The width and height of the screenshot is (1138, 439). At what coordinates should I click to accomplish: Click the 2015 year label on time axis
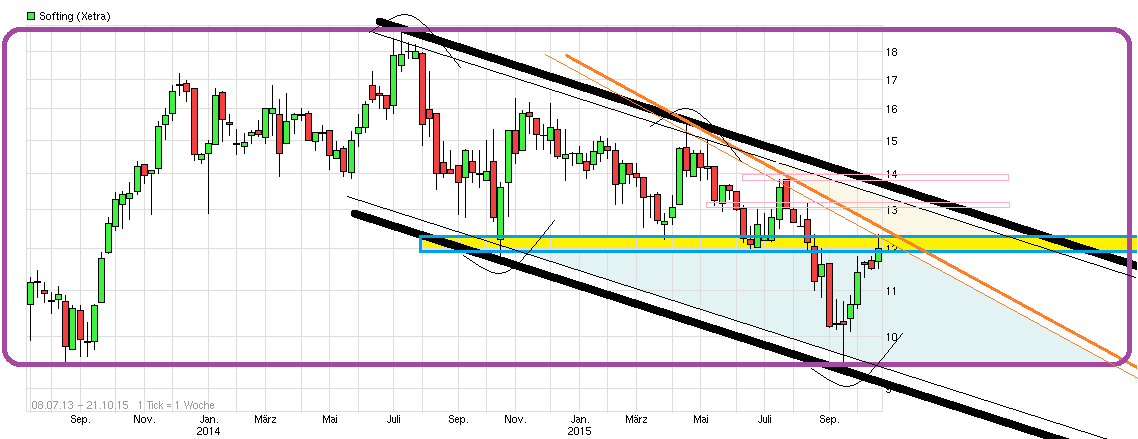[x=580, y=430]
